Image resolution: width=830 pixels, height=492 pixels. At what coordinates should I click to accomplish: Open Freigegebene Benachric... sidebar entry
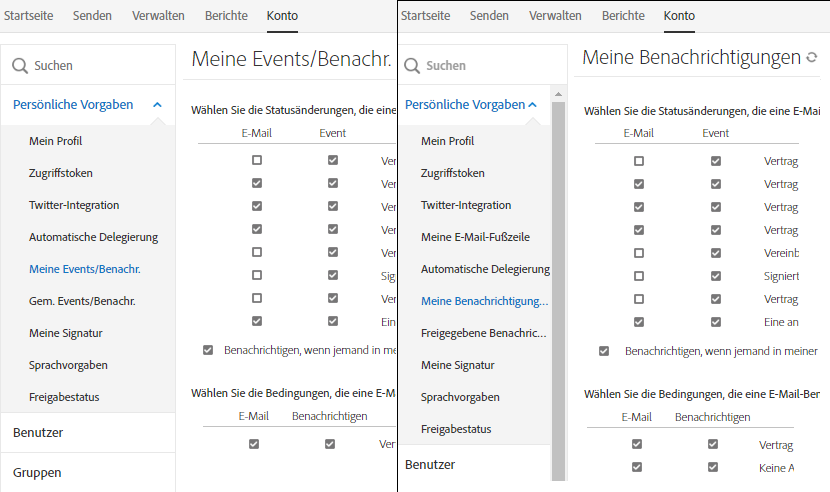(x=484, y=333)
